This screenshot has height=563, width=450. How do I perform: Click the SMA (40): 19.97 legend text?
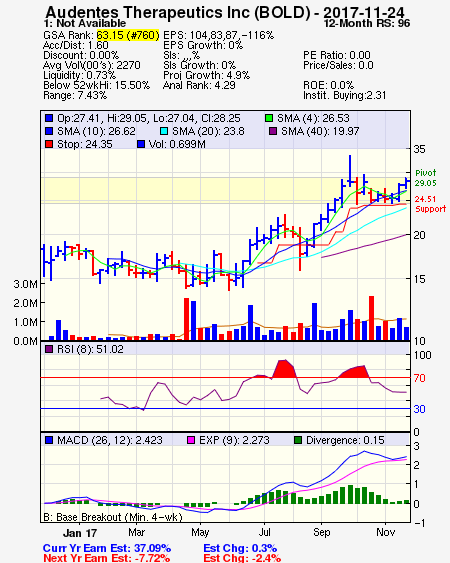pos(320,131)
